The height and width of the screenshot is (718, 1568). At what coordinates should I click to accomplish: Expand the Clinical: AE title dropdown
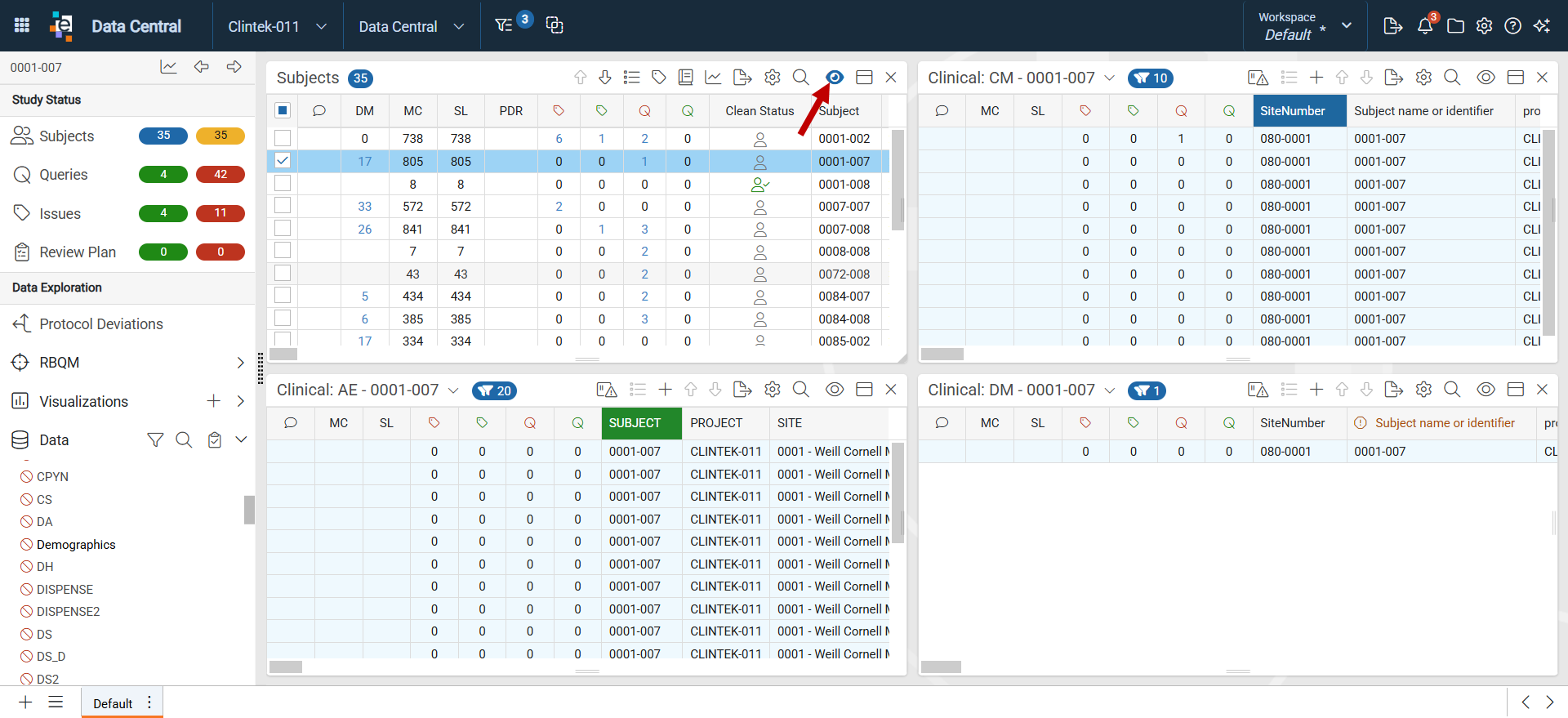click(453, 390)
